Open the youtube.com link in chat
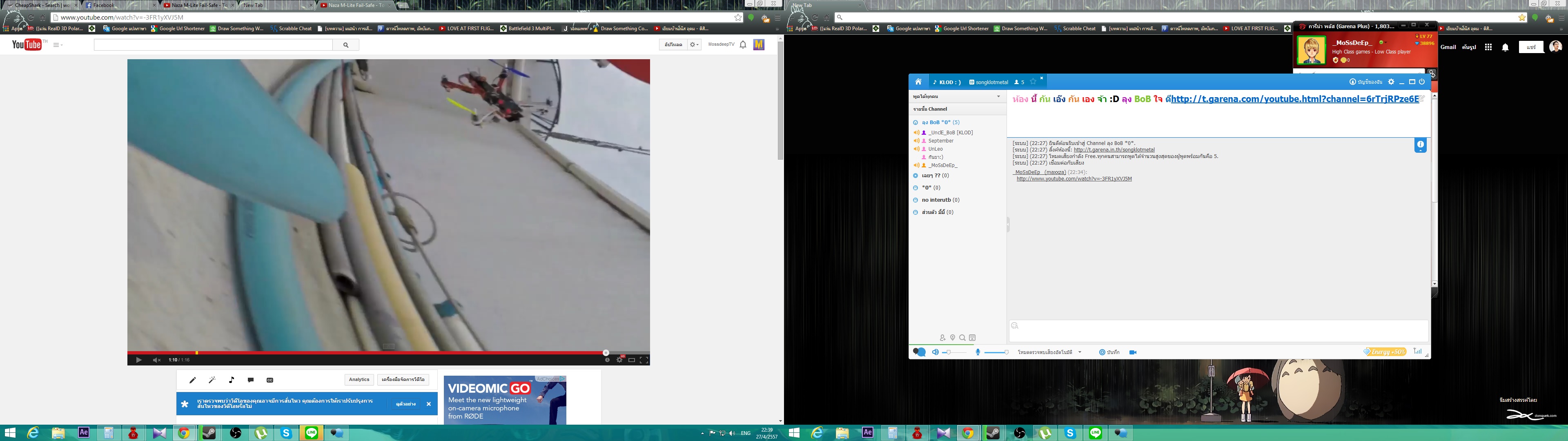 tap(1074, 179)
